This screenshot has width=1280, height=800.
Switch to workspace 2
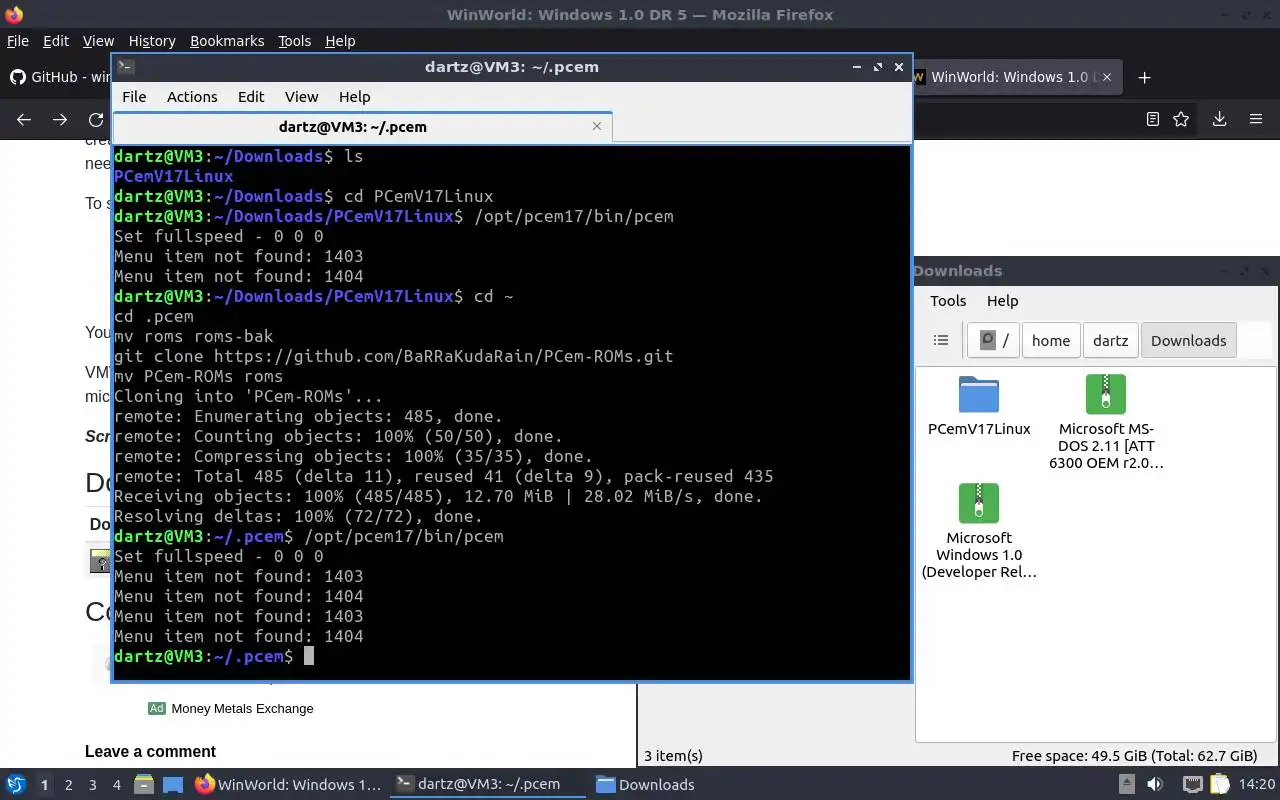click(68, 785)
